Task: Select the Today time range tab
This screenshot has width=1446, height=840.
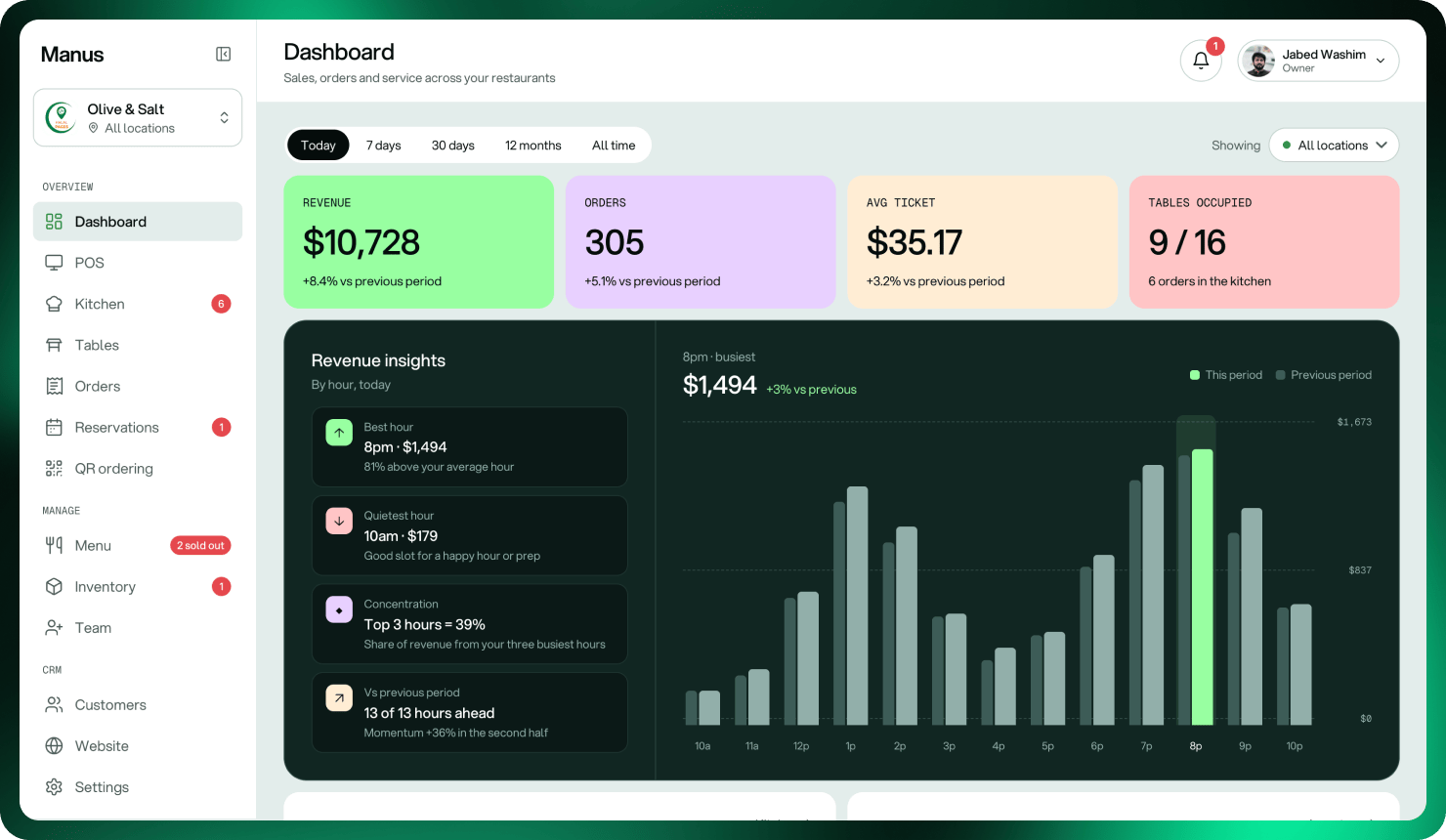Action: [319, 146]
